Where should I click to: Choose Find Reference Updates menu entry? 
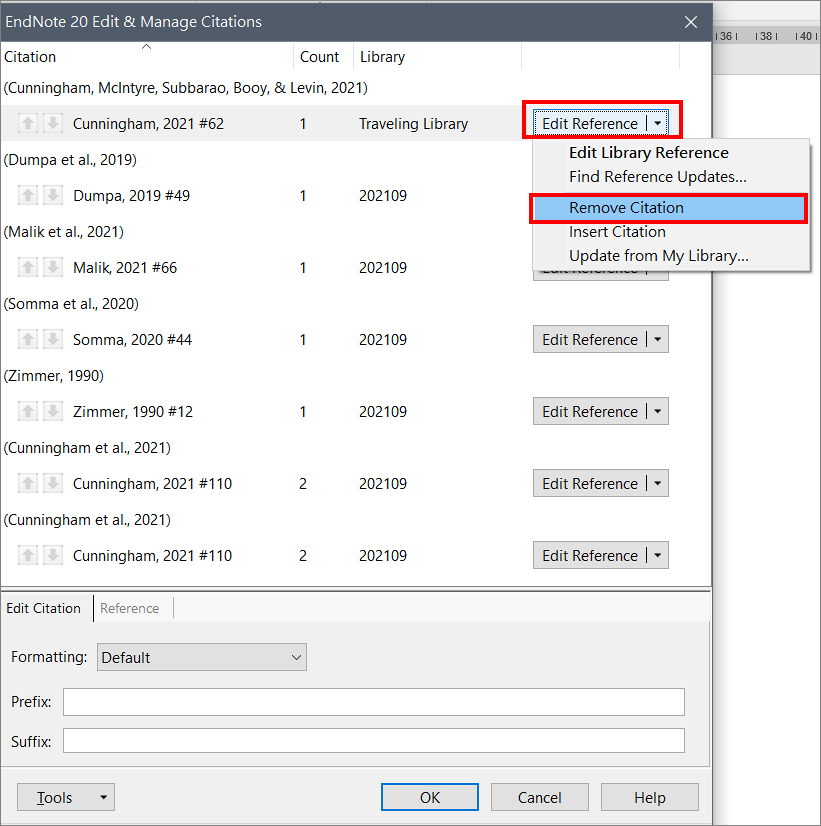tap(658, 176)
